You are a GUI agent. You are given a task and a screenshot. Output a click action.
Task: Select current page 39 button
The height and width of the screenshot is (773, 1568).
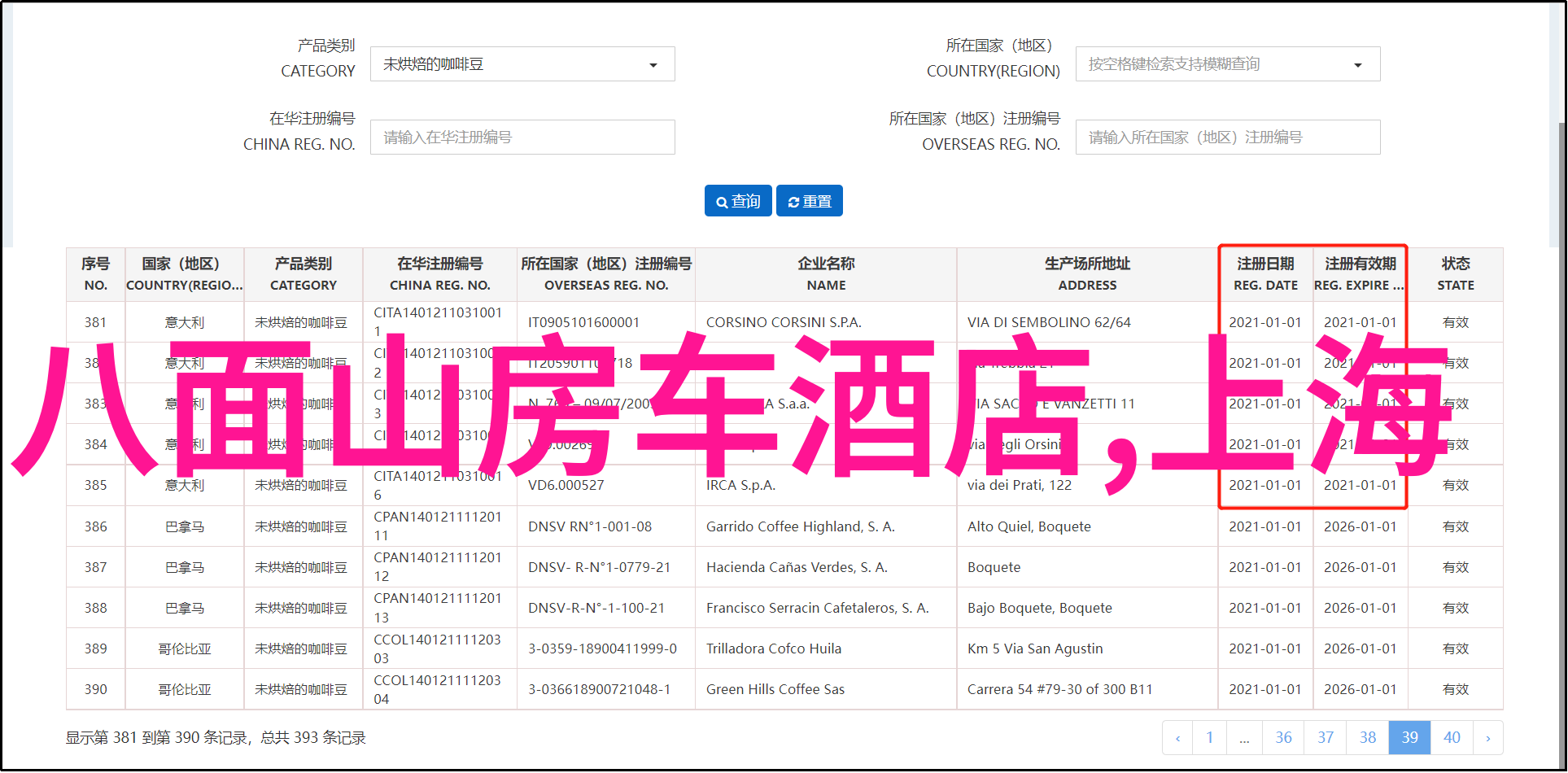1410,738
